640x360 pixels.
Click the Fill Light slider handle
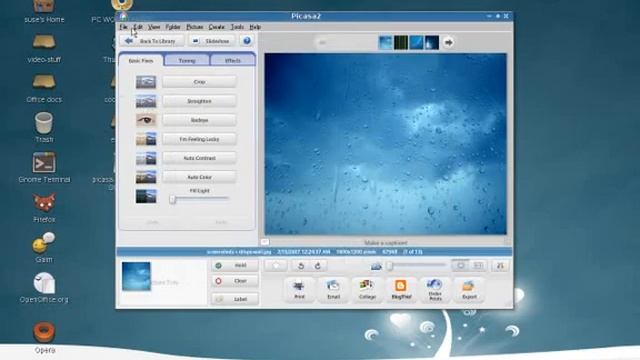tap(173, 199)
